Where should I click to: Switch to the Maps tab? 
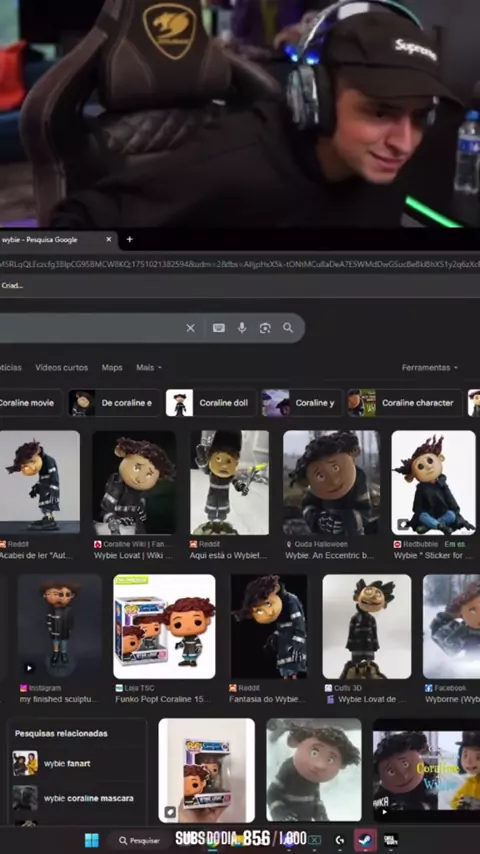[112, 368]
